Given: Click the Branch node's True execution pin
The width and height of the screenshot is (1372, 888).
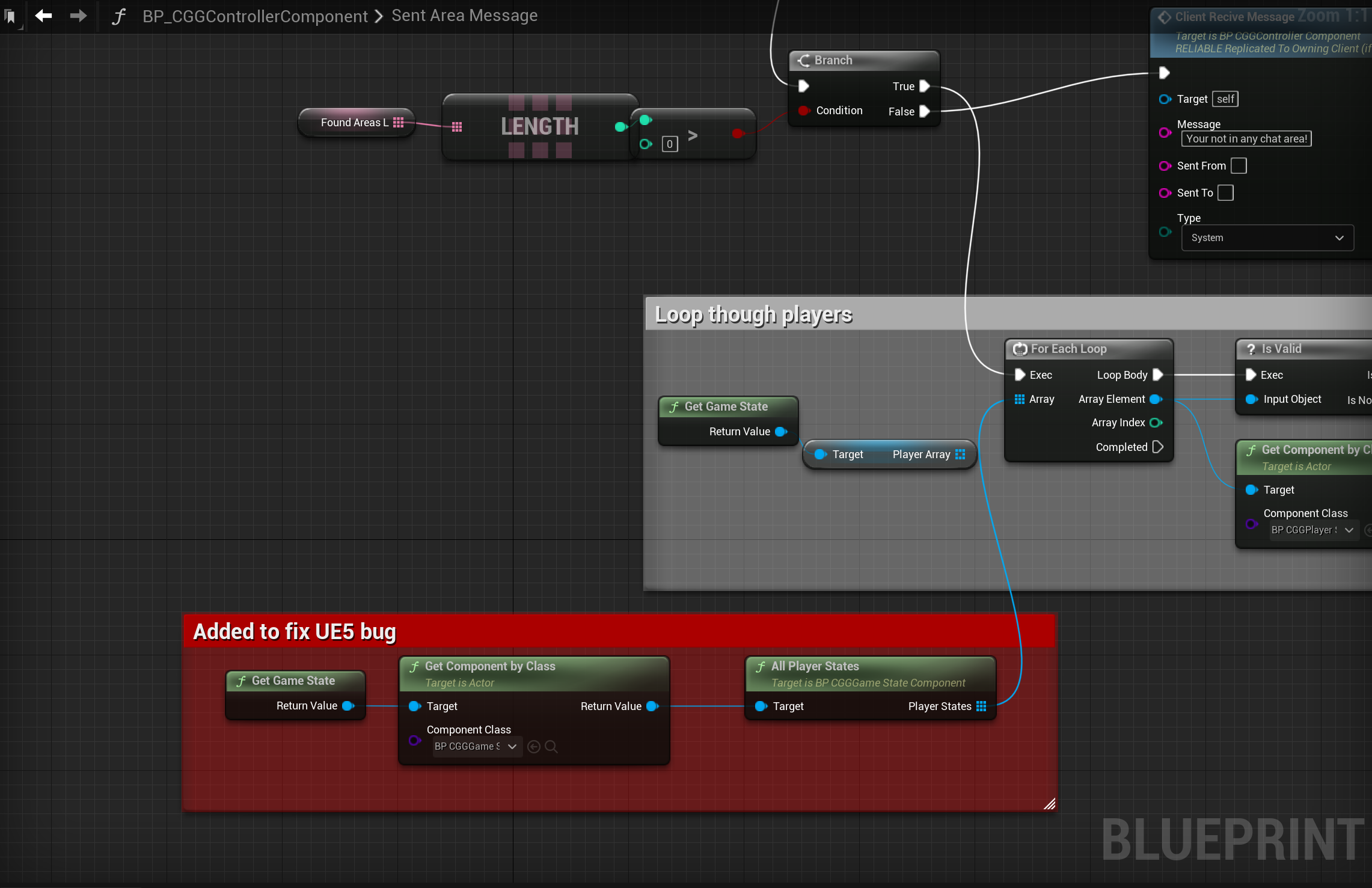Looking at the screenshot, I should 925,87.
